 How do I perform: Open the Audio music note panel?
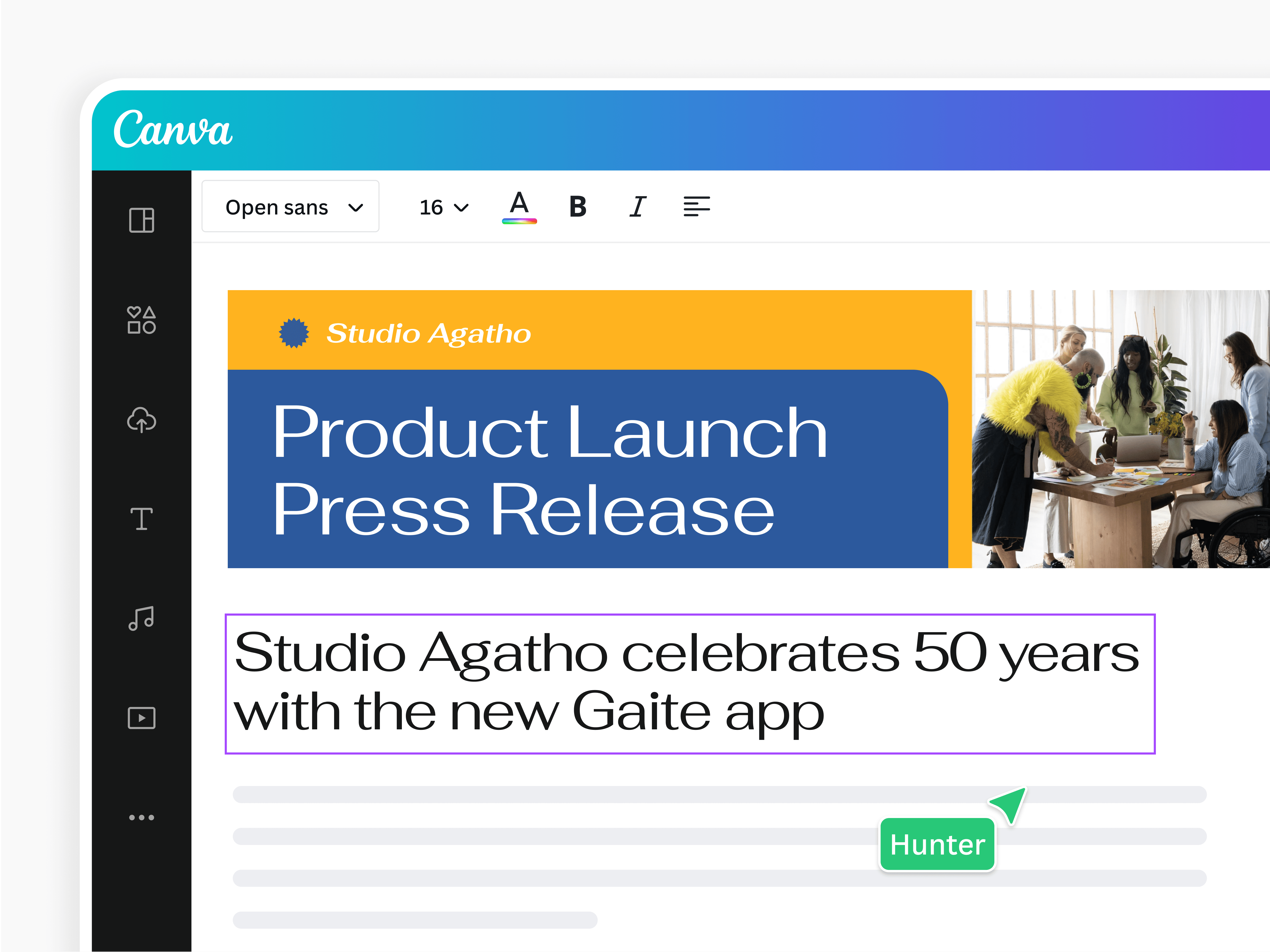(141, 619)
